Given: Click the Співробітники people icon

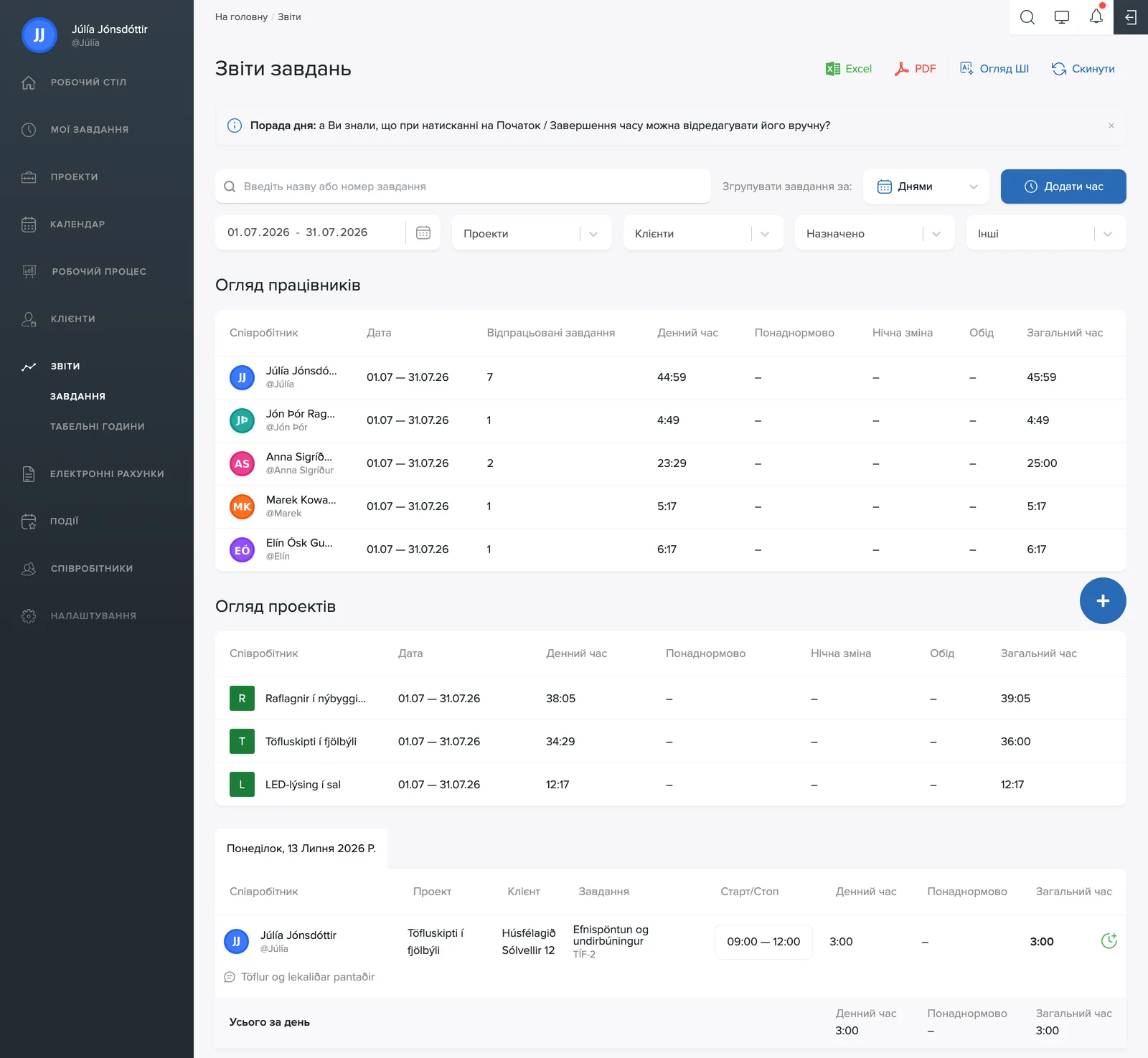Looking at the screenshot, I should point(29,569).
